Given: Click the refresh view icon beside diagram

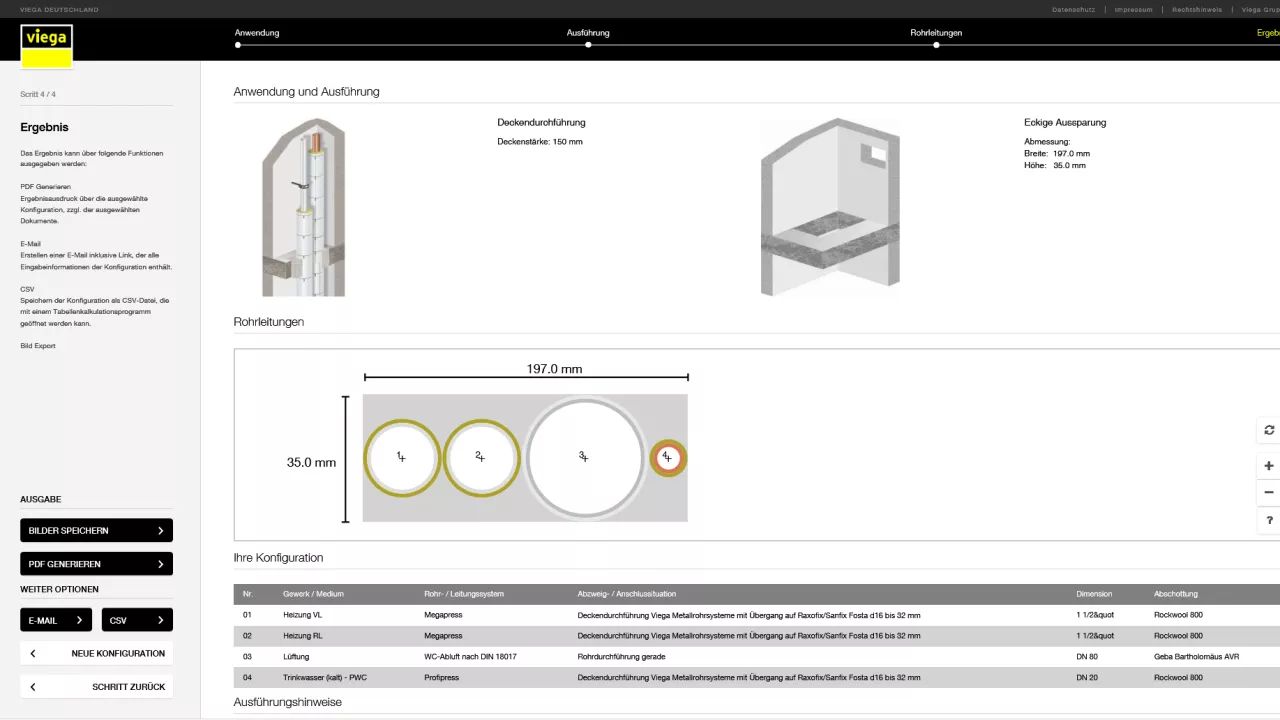Looking at the screenshot, I should 1269,430.
